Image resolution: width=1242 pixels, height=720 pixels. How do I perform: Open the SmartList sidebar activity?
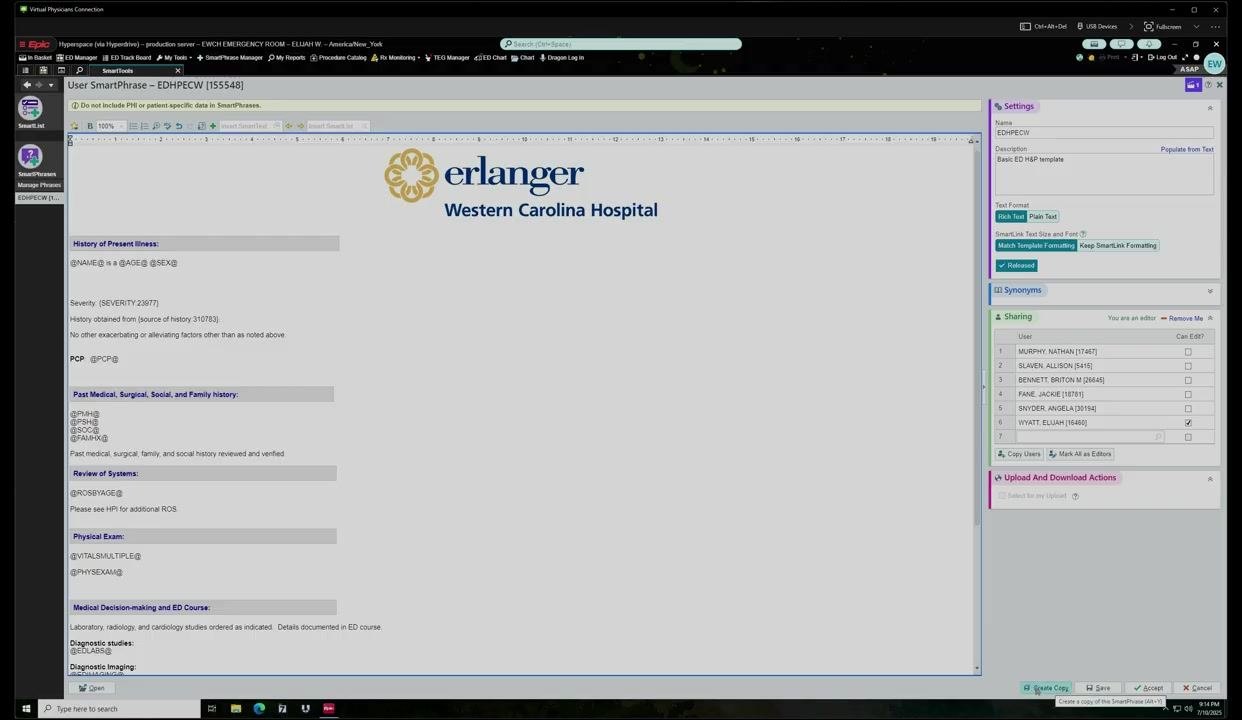pyautogui.click(x=30, y=112)
